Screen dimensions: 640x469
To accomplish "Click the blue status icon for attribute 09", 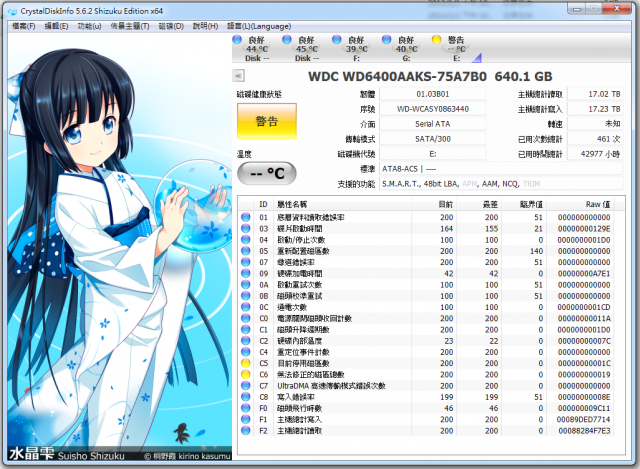I will pos(246,273).
